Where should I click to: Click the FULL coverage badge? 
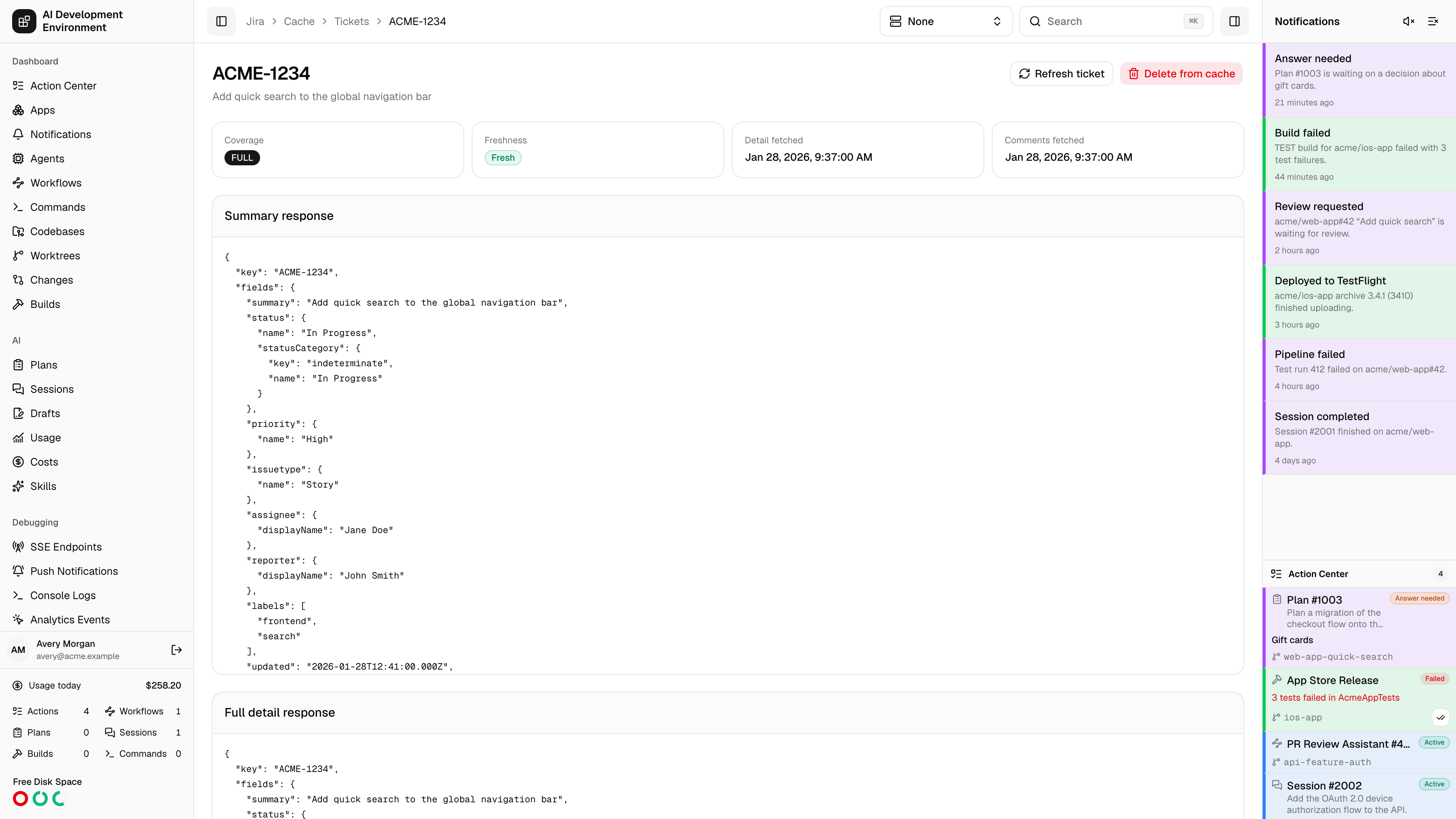[242, 158]
